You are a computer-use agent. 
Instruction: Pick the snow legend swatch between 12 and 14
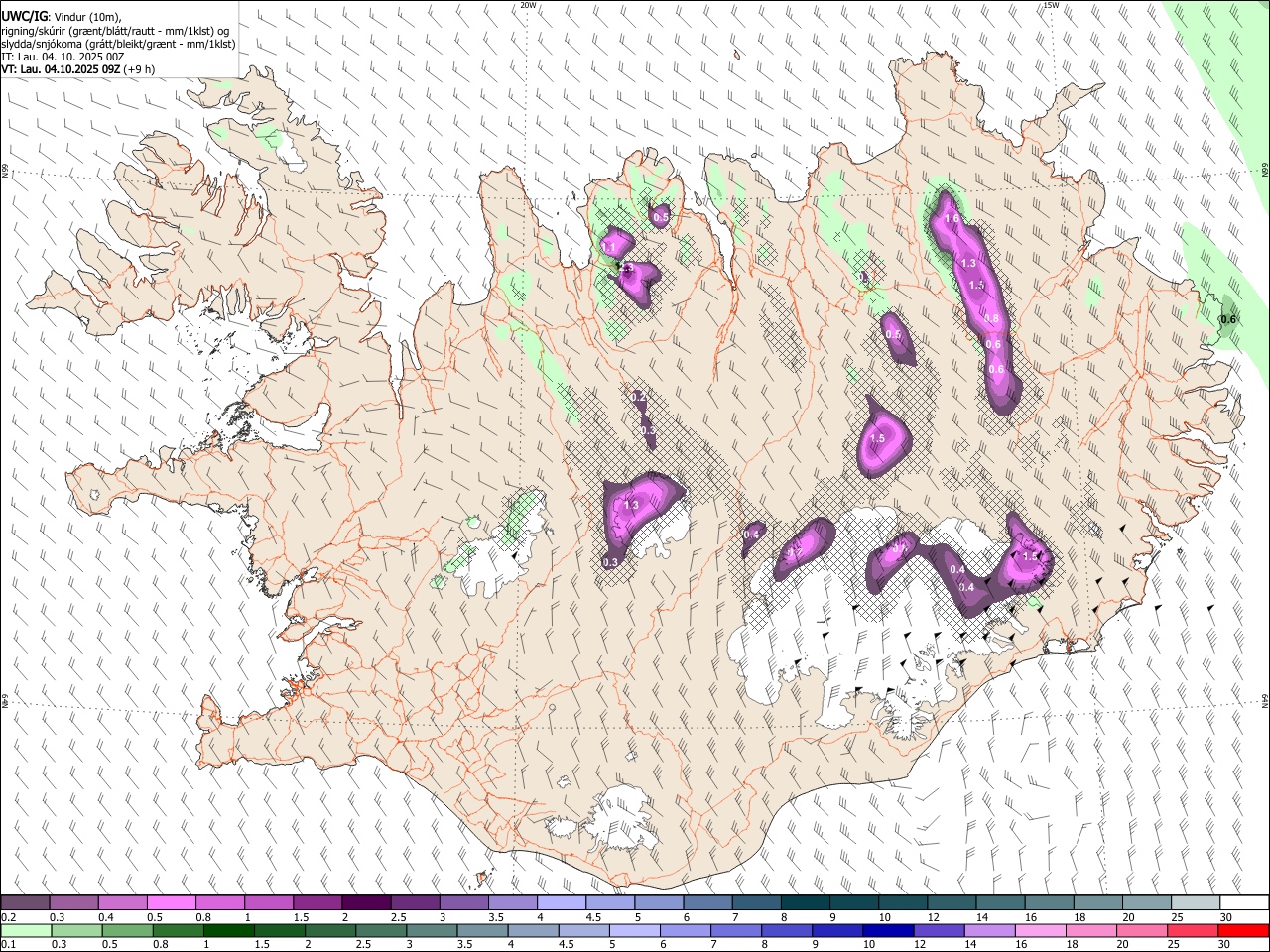[x=952, y=903]
